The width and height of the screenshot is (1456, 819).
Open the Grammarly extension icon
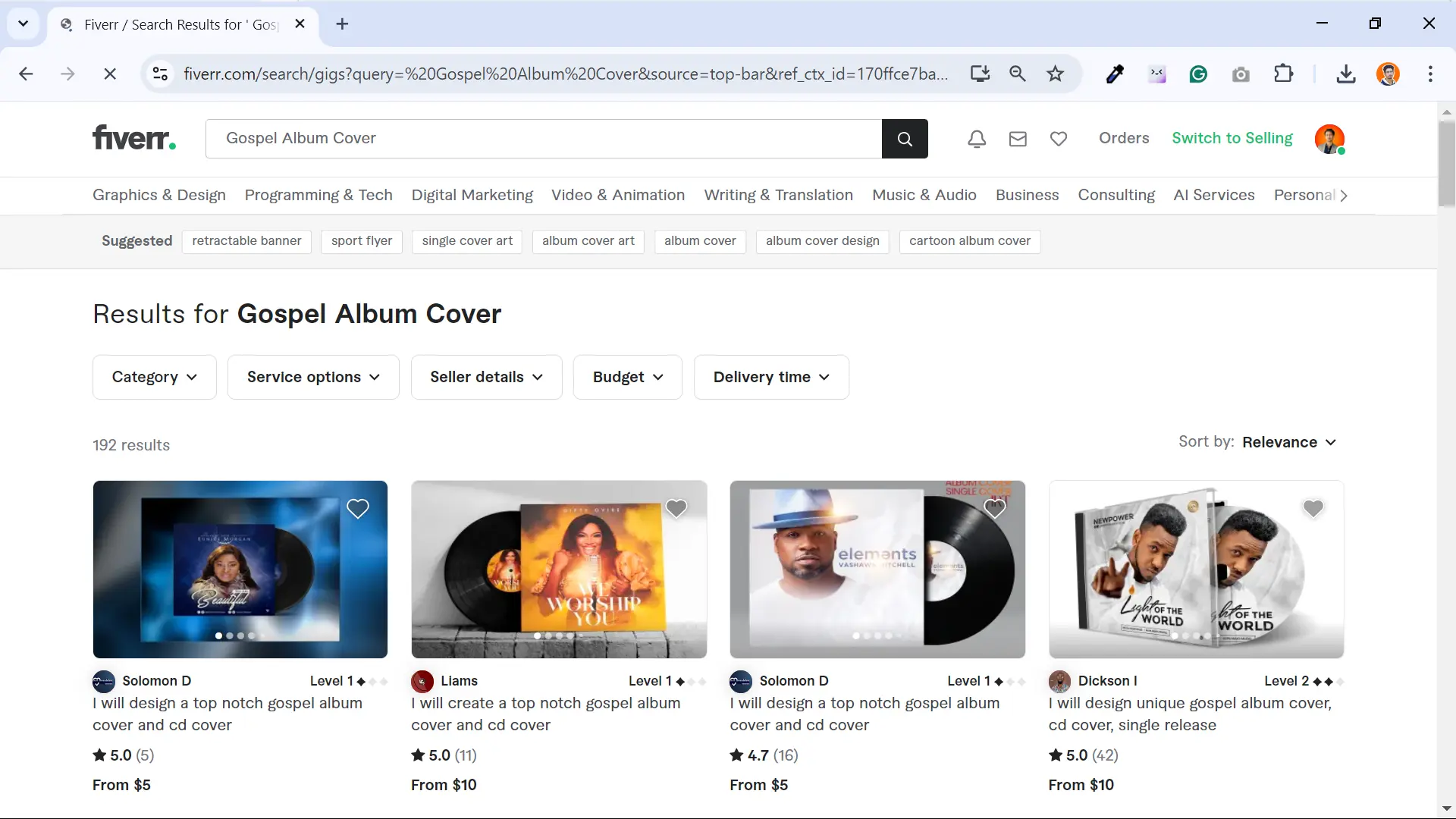click(1198, 74)
